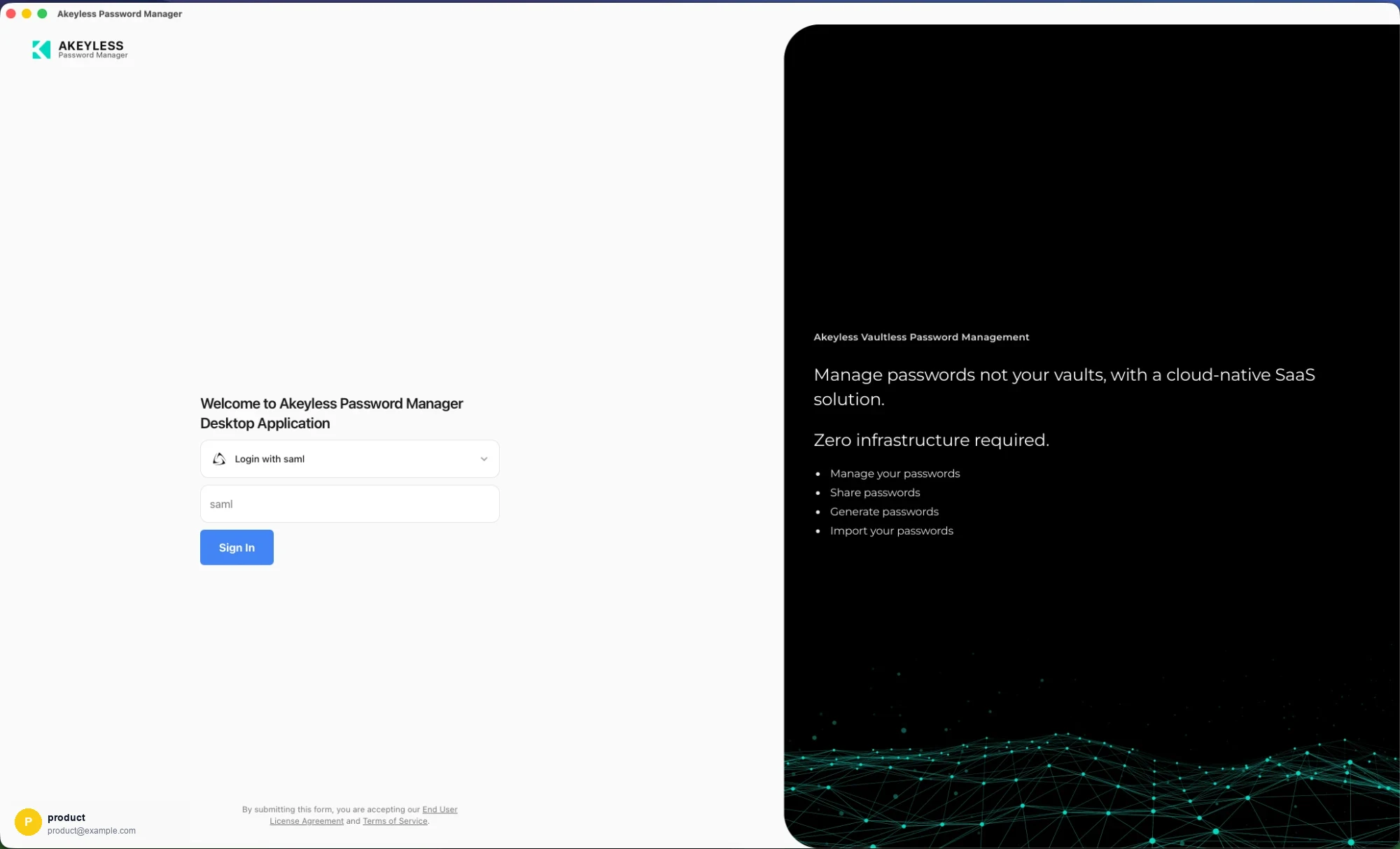Close the window with the red button
Screen dimensions: 1400x849
[x=11, y=13]
